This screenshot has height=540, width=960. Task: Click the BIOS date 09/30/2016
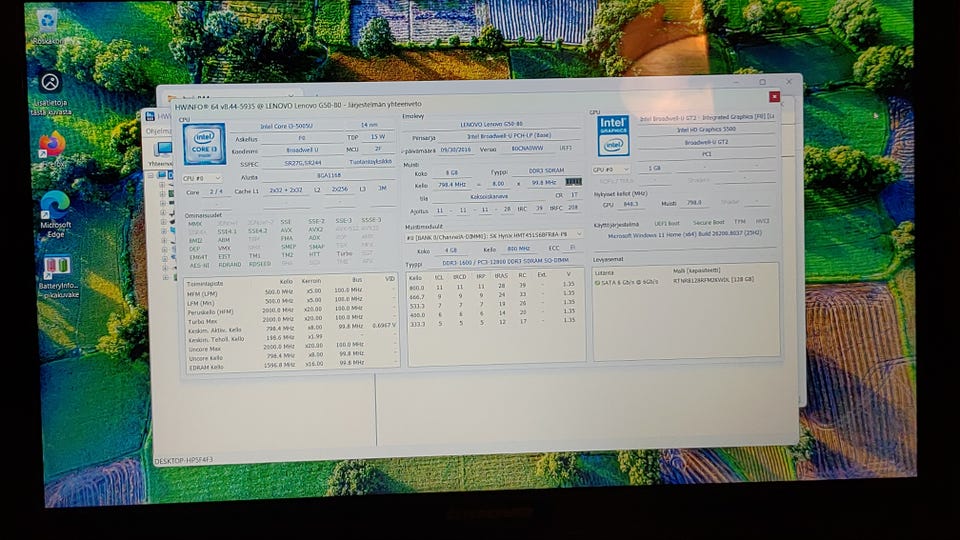[456, 149]
